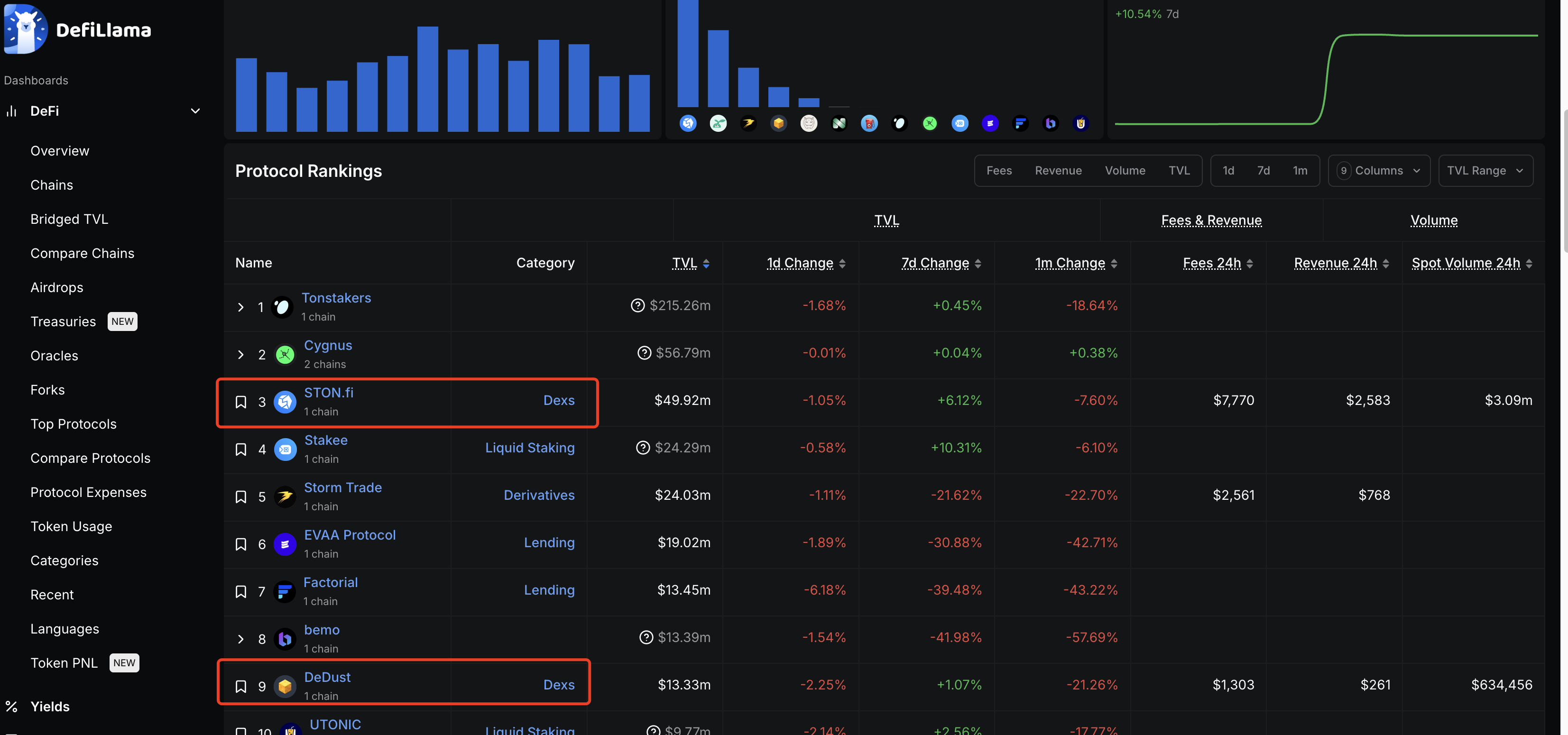Open the Tonstakers protocol link
1568x735 pixels.
click(x=336, y=298)
